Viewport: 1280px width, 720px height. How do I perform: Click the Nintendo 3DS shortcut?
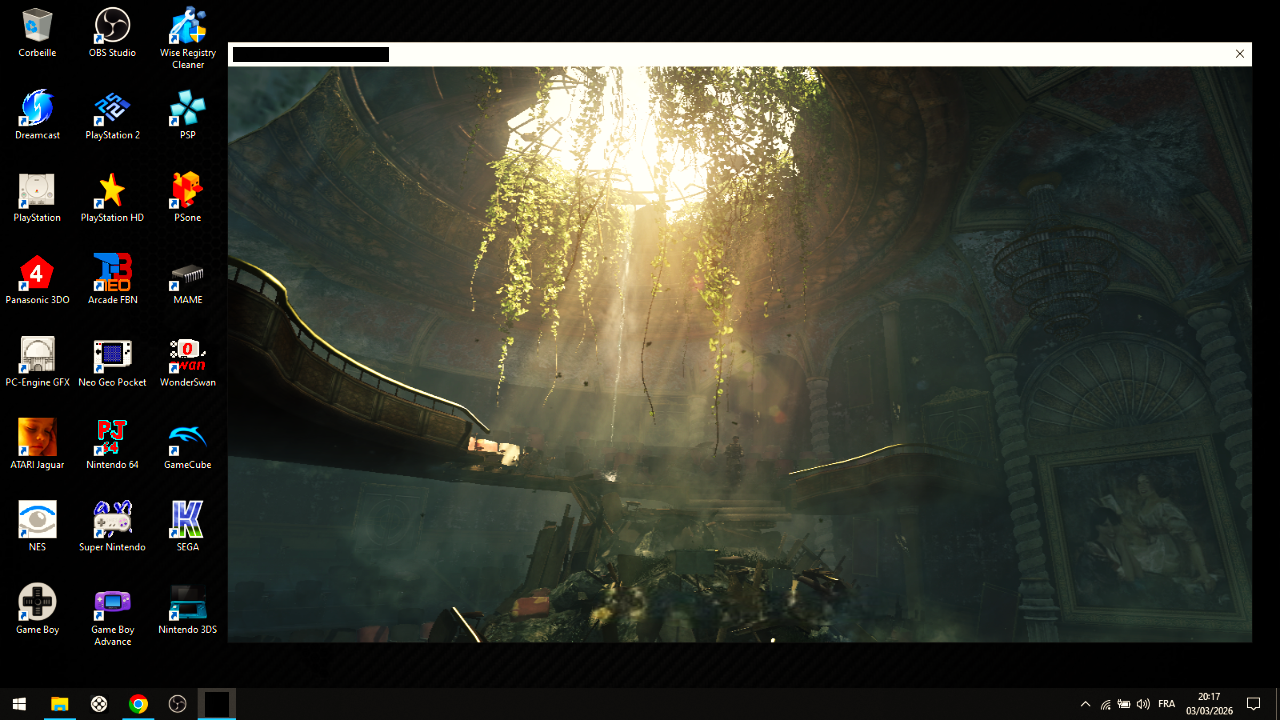coord(187,603)
